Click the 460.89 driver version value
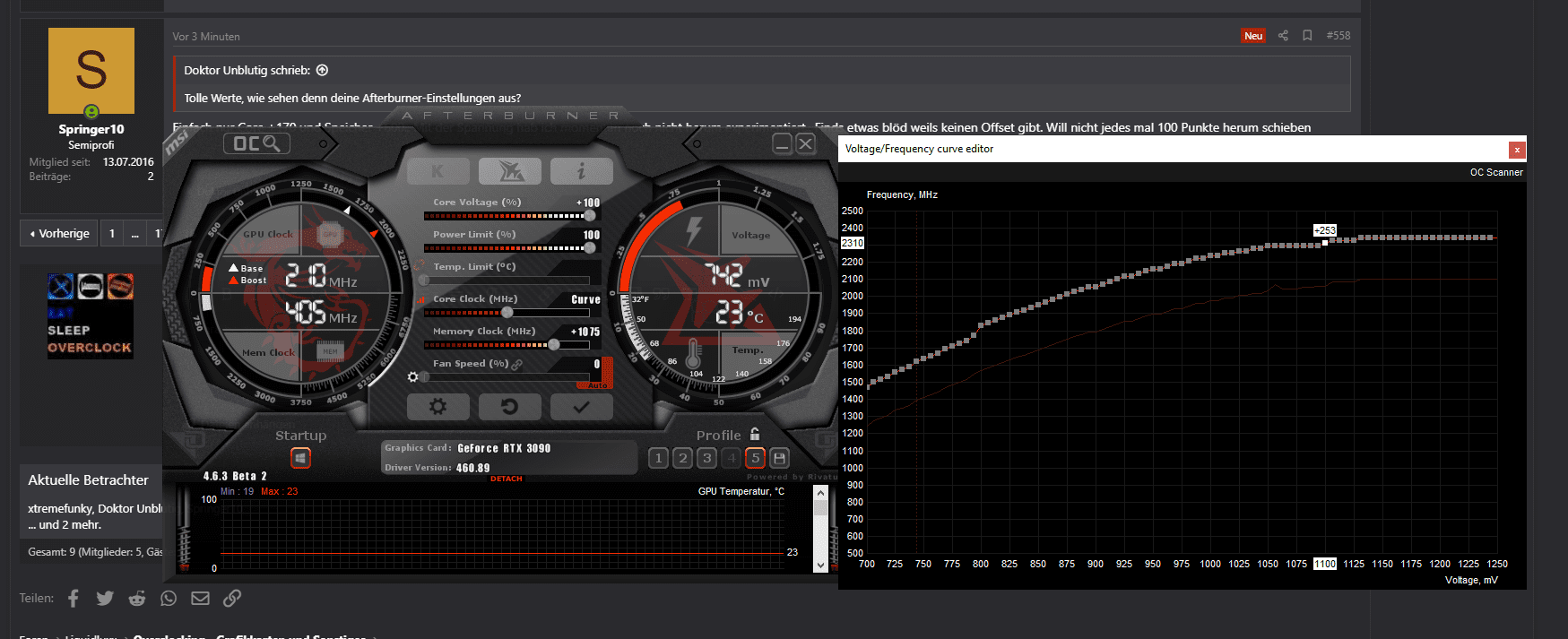Image resolution: width=1568 pixels, height=639 pixels. click(x=472, y=468)
